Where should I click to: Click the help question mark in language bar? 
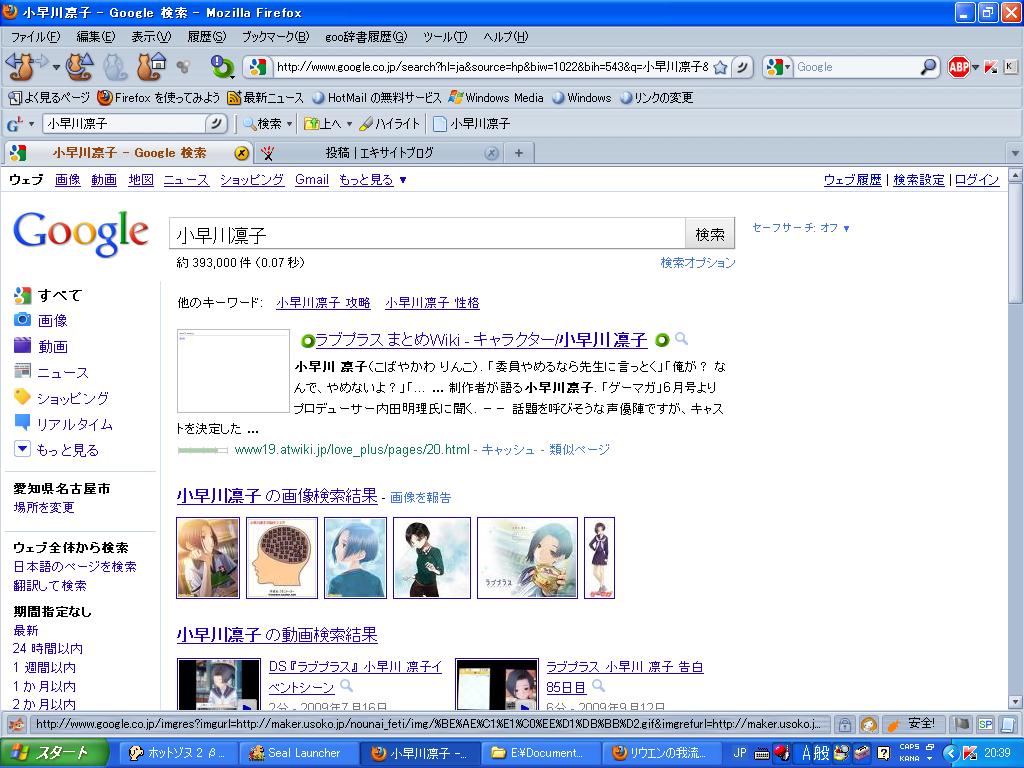pyautogui.click(x=883, y=753)
